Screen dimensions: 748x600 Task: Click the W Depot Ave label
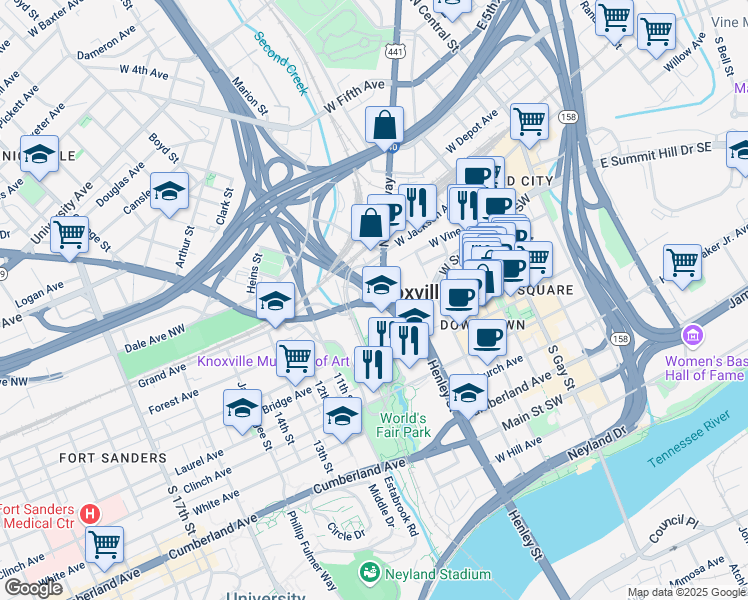tap(472, 131)
